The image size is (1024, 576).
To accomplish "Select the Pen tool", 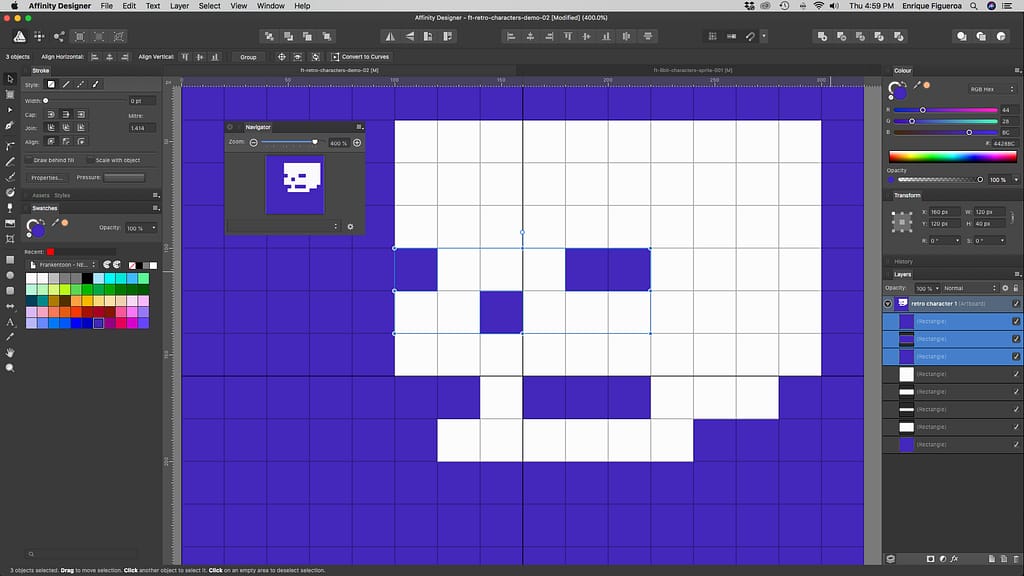I will pos(10,125).
